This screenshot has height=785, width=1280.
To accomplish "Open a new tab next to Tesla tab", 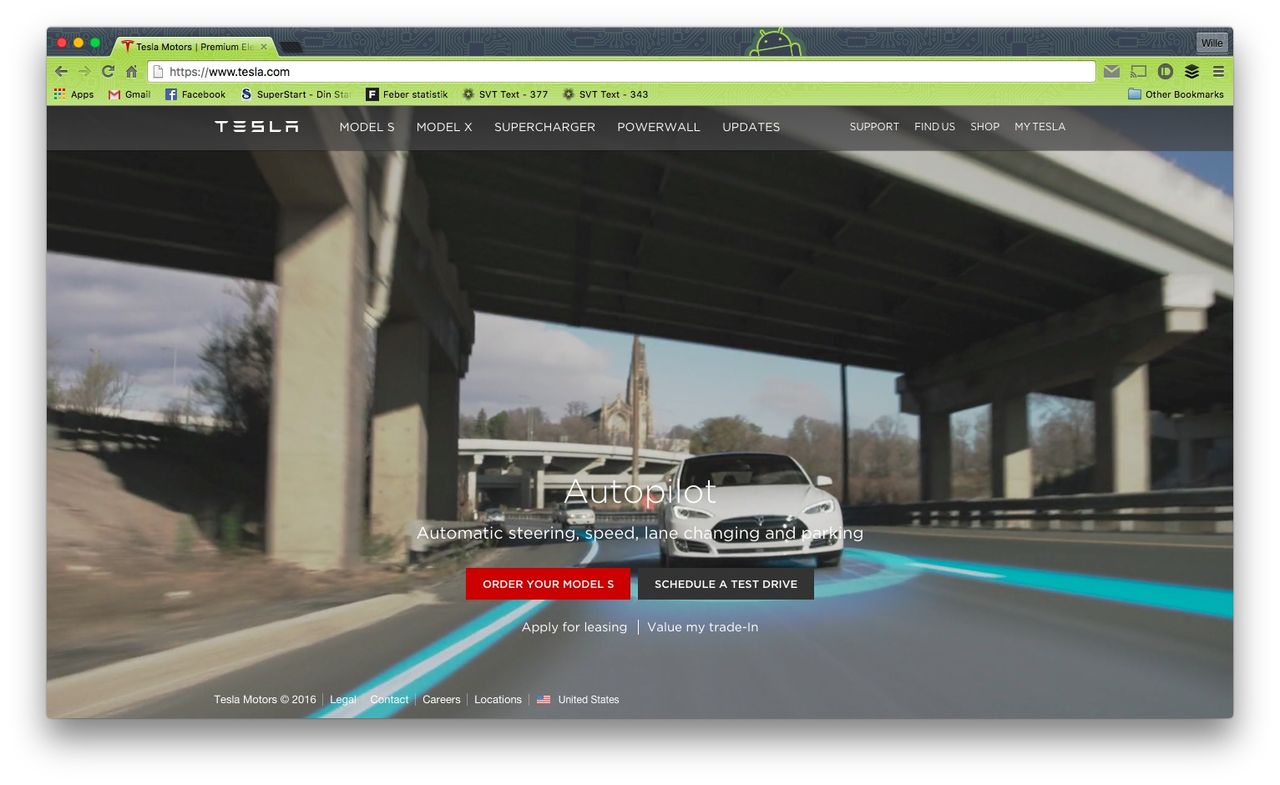I will [291, 47].
